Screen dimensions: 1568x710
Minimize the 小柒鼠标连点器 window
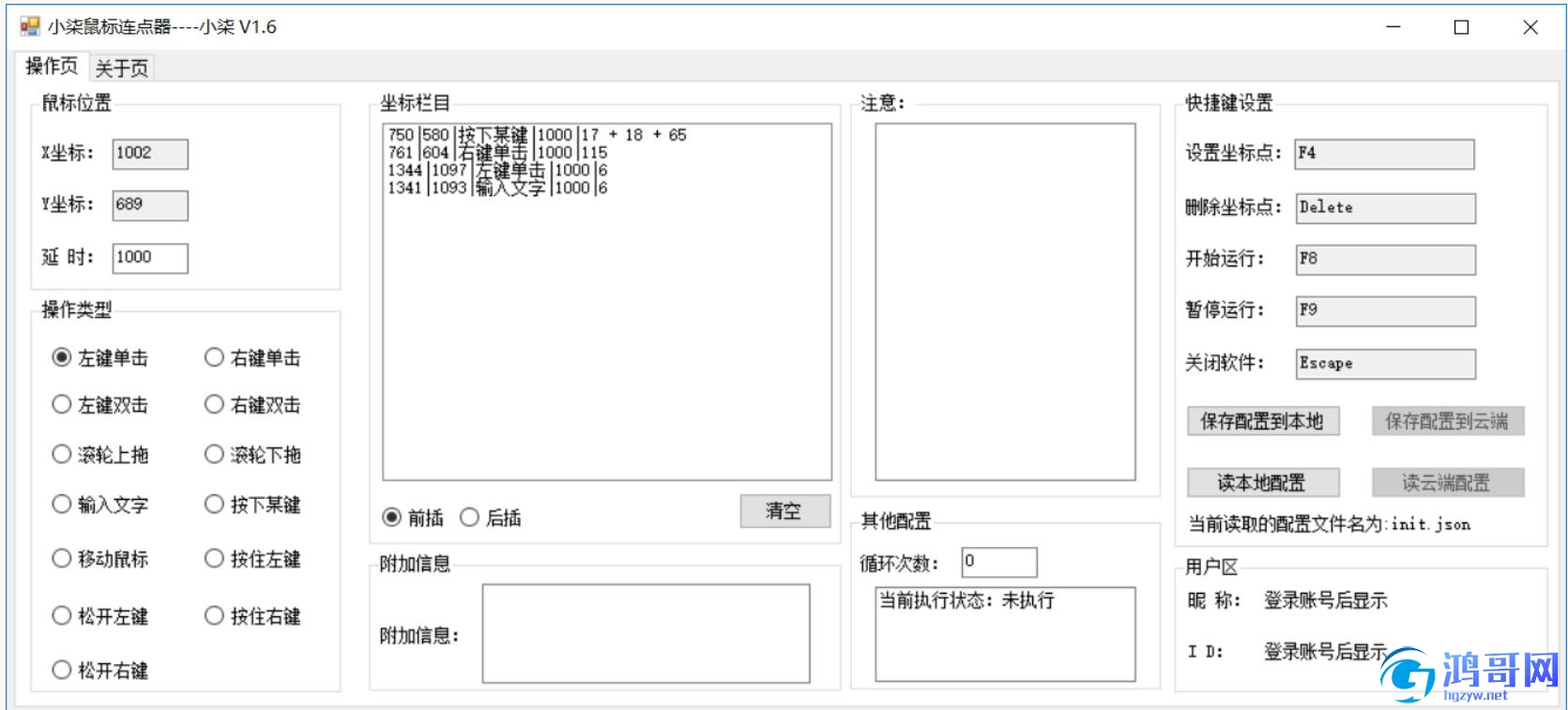[1393, 27]
